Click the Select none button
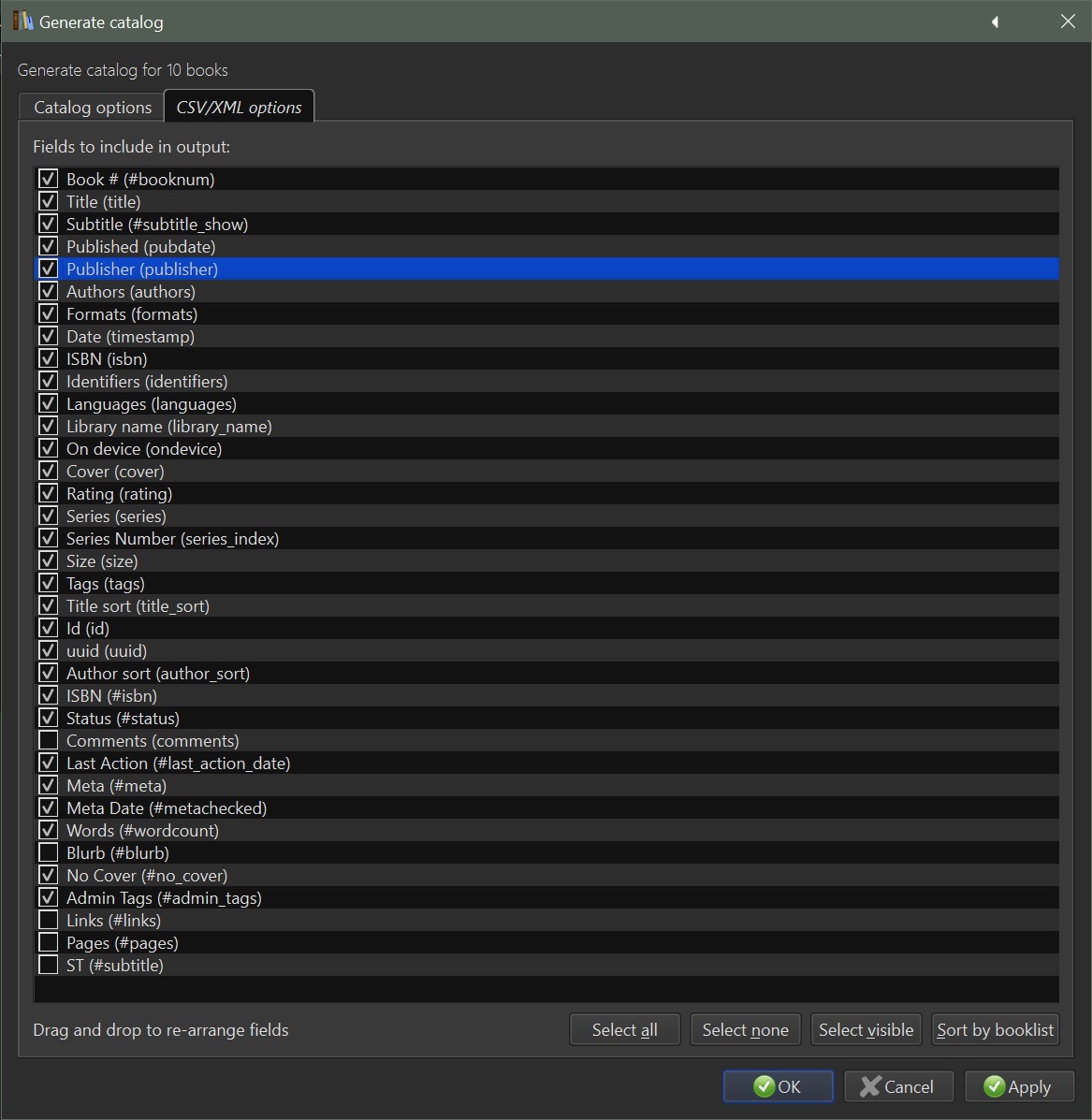The image size is (1092, 1120). (745, 1029)
